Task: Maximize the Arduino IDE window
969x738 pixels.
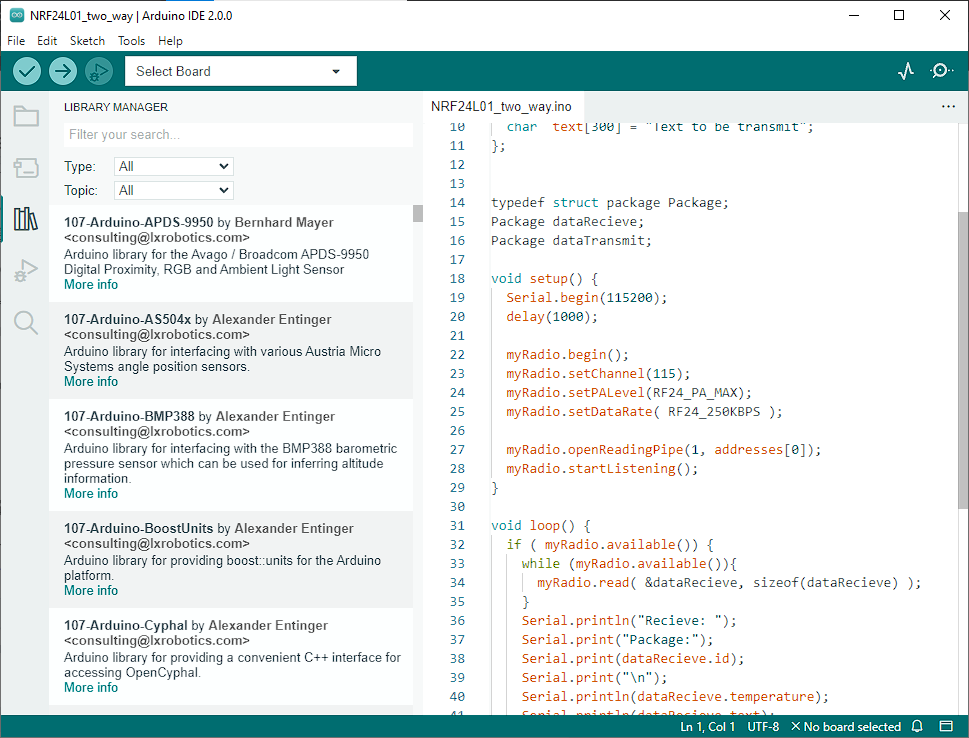Action: click(x=899, y=15)
